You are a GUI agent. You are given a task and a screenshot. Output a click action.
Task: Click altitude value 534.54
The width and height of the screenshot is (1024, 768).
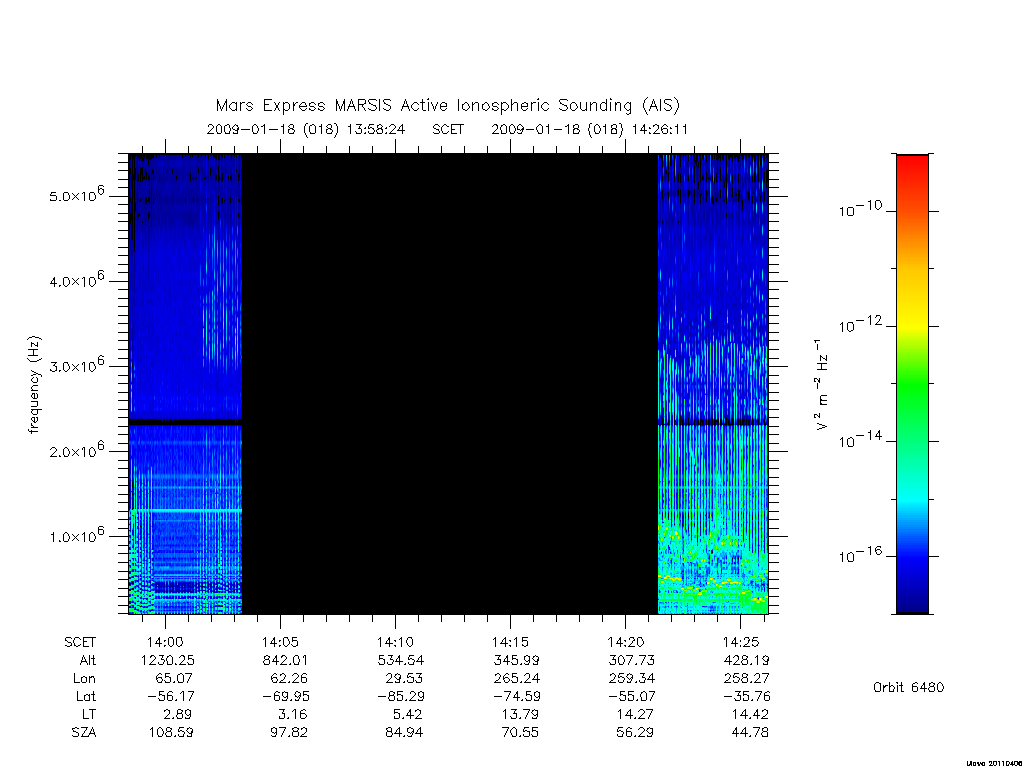(x=400, y=660)
